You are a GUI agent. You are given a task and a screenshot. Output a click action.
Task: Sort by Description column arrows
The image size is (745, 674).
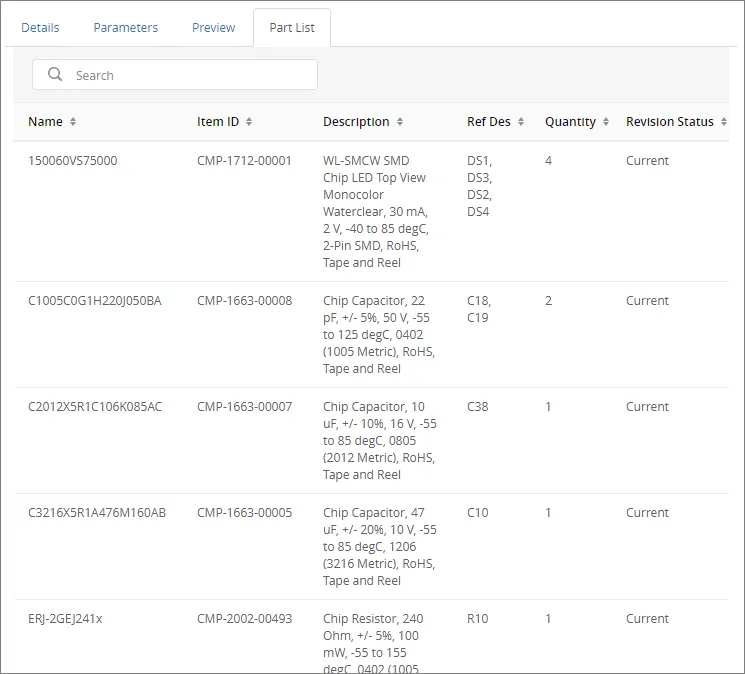click(x=400, y=122)
